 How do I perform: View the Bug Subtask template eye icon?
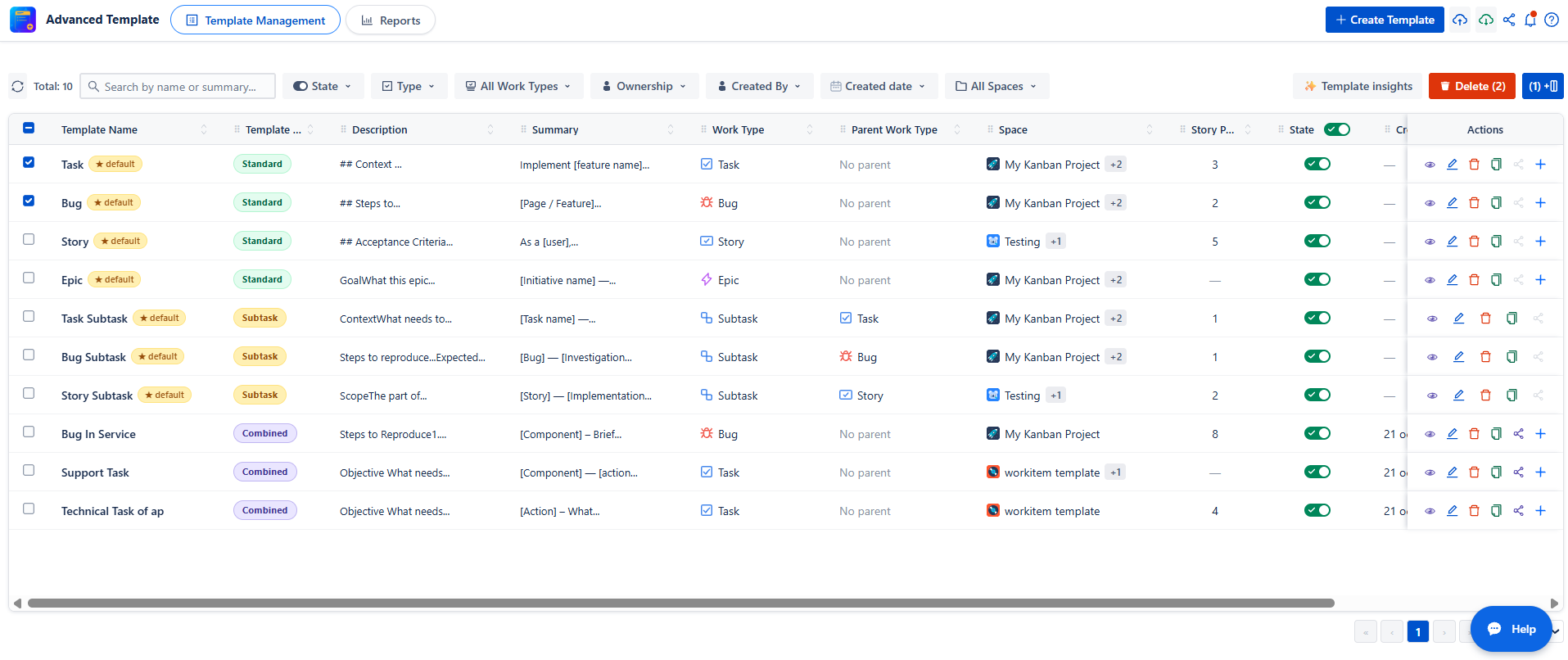coord(1432,357)
